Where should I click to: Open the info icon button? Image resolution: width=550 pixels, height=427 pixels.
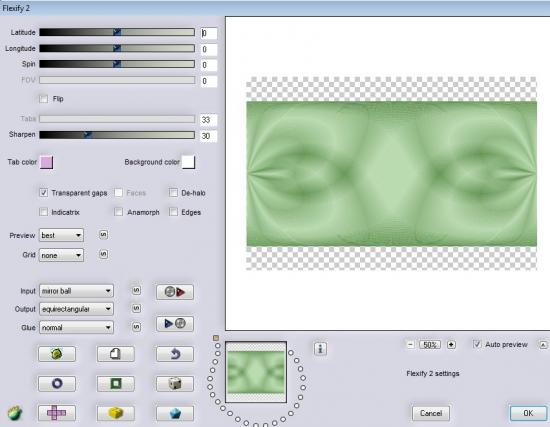pyautogui.click(x=320, y=348)
